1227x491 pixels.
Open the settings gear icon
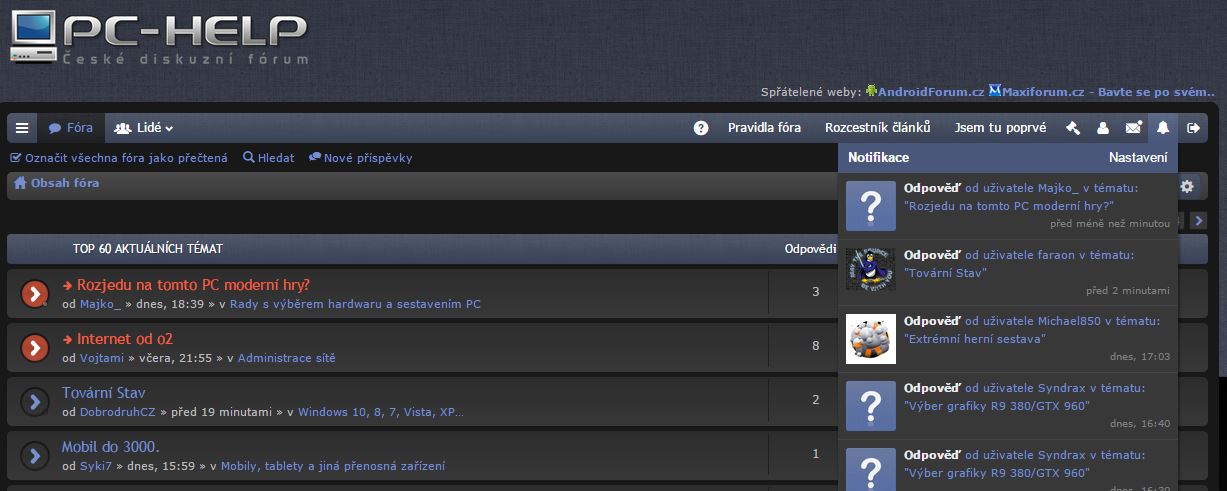click(1187, 186)
